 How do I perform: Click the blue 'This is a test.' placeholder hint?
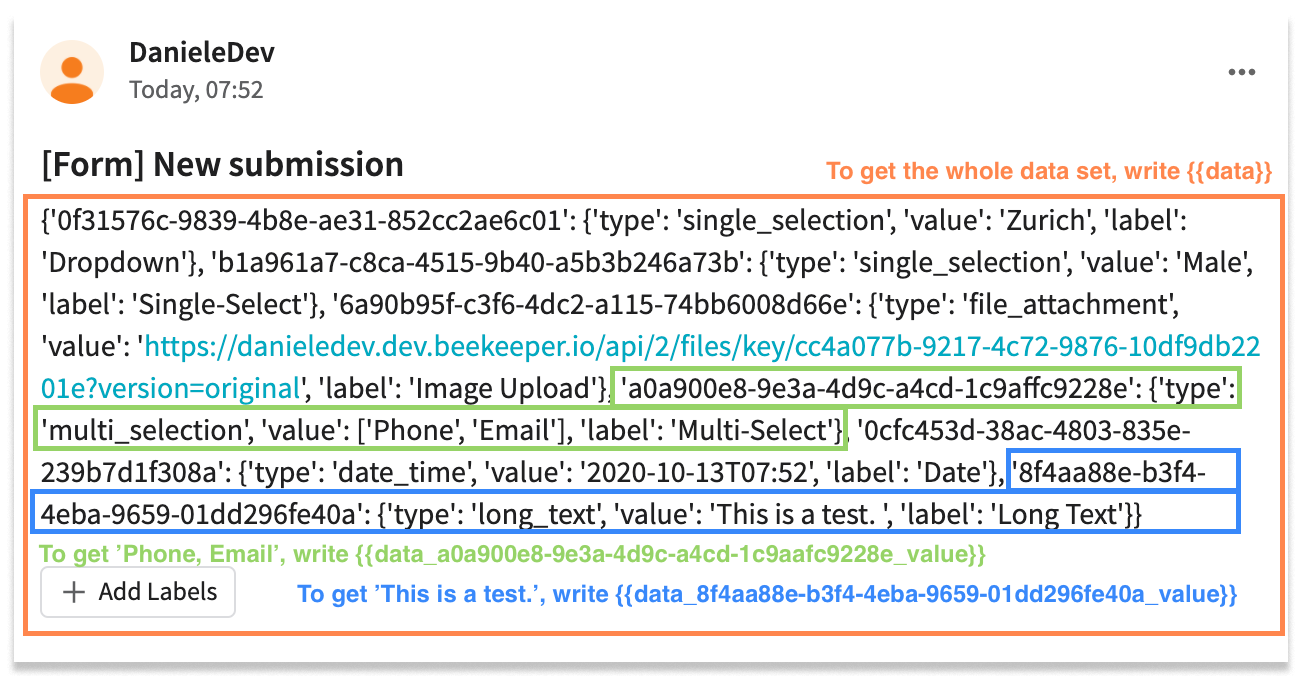(x=768, y=594)
